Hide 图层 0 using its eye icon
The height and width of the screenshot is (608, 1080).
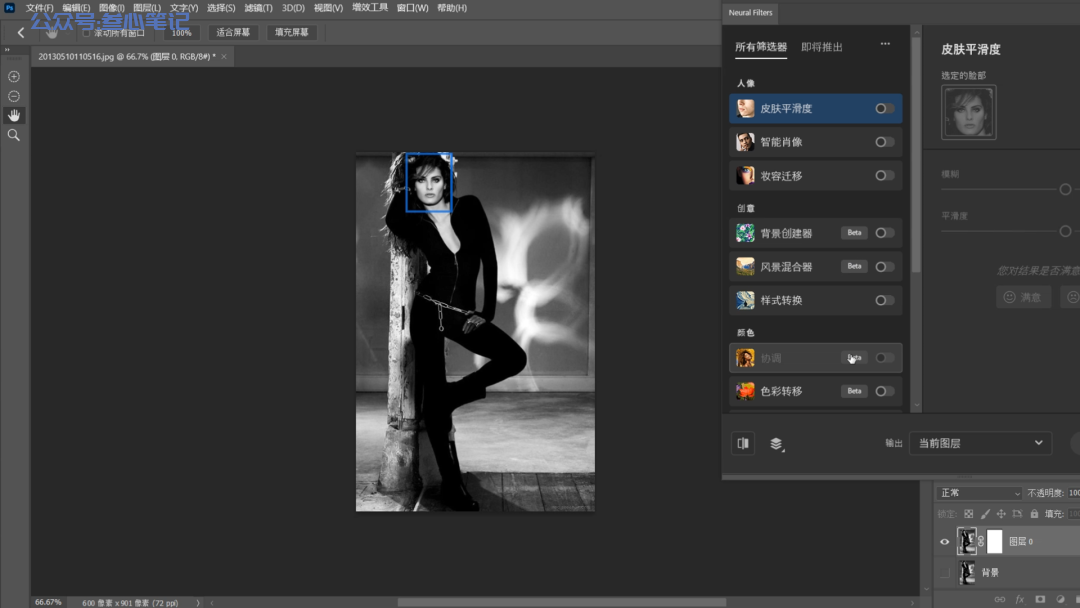click(x=945, y=542)
